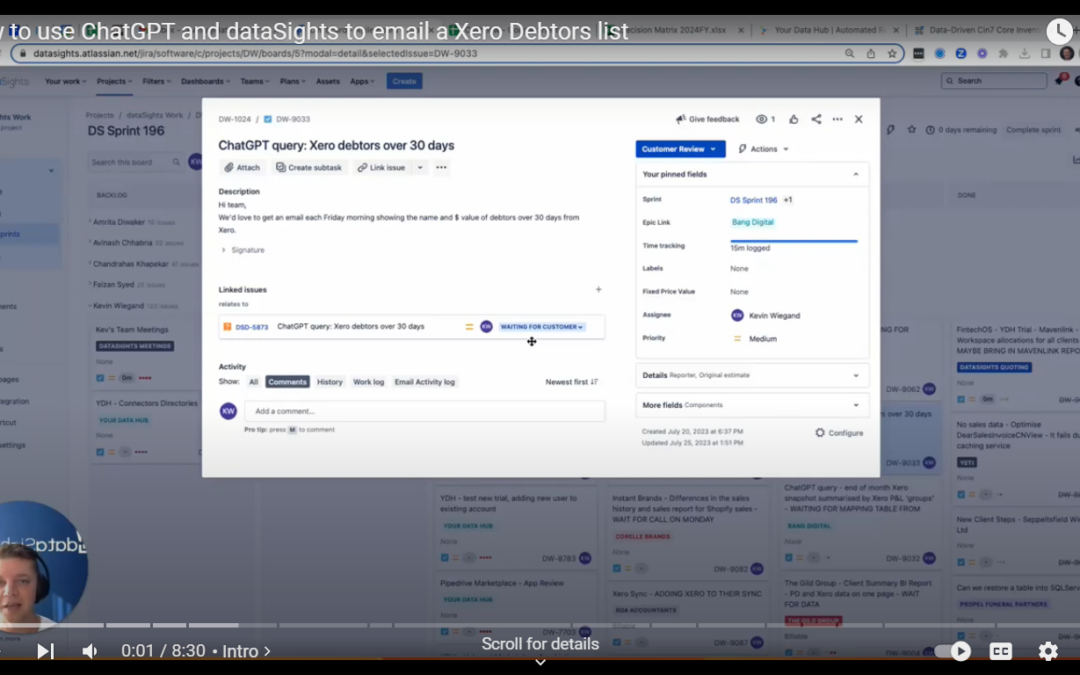1080x675 pixels.
Task: Click the blue Create button
Action: pos(404,81)
